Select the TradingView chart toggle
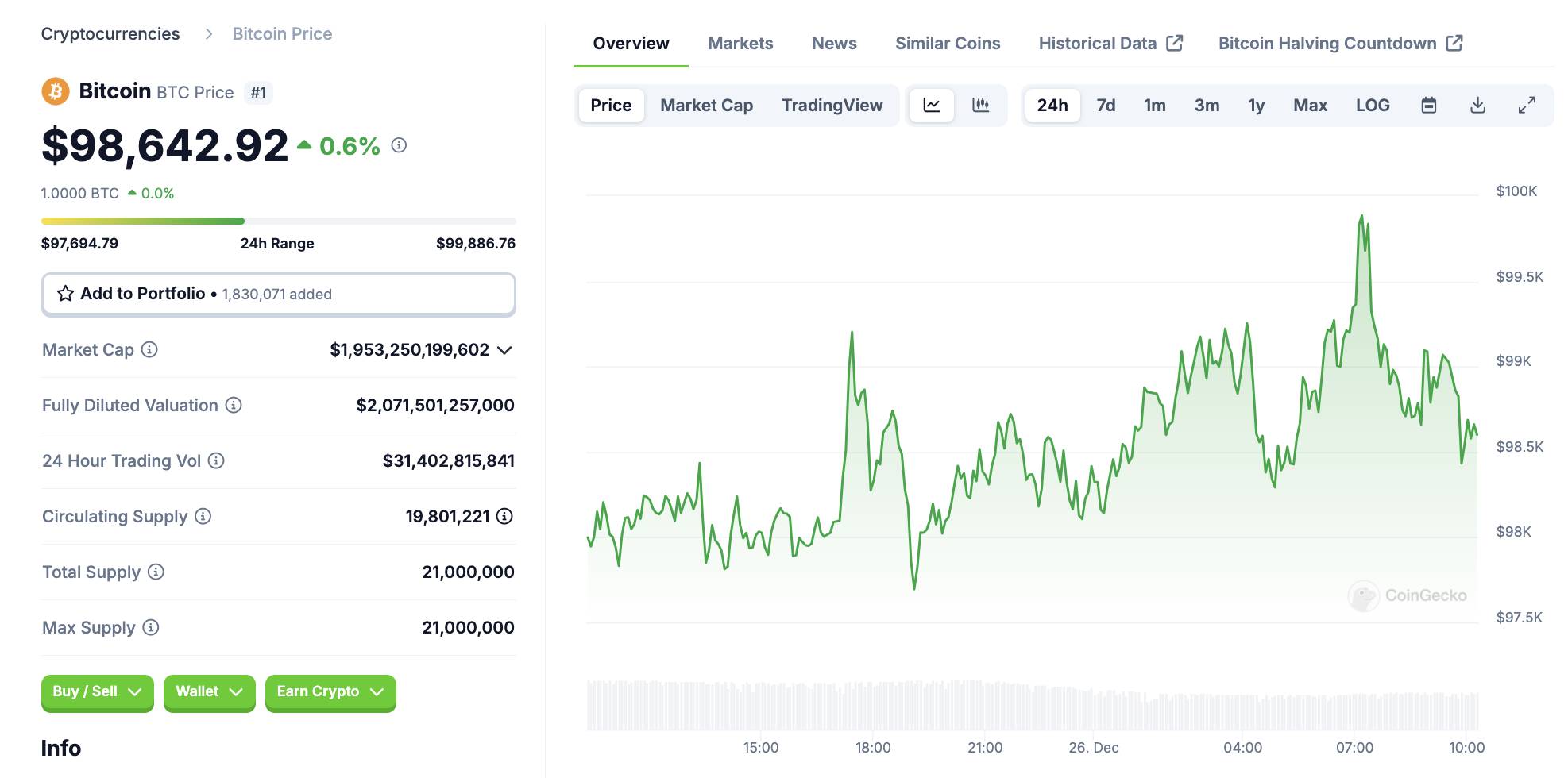Screen dimensions: 1568x778 (832, 105)
